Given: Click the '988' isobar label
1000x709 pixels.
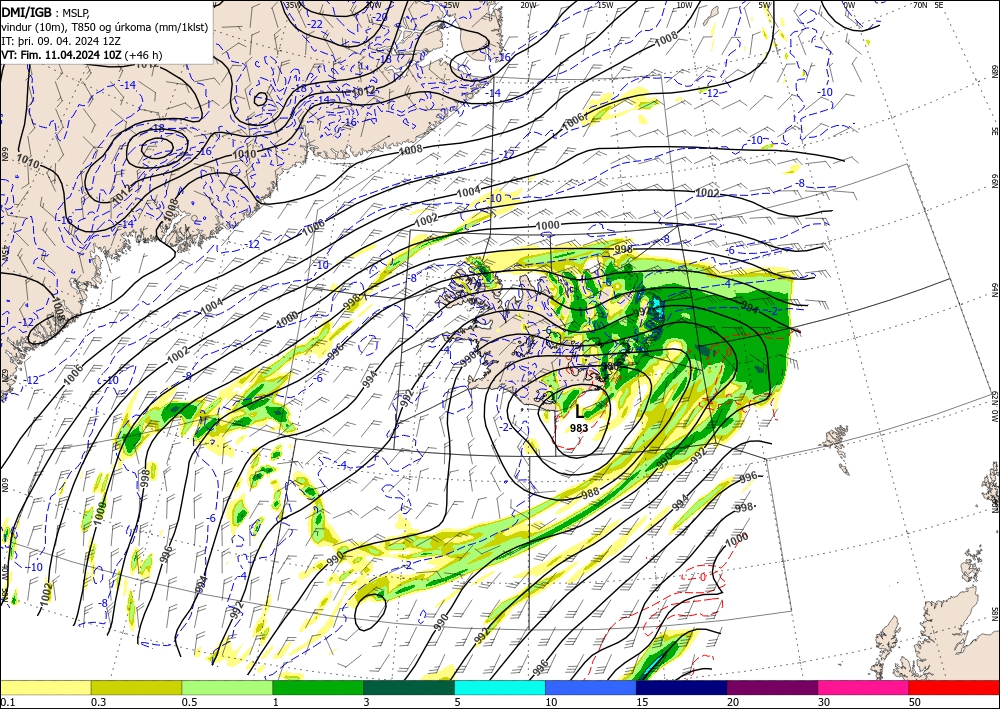Looking at the screenshot, I should tap(590, 493).
